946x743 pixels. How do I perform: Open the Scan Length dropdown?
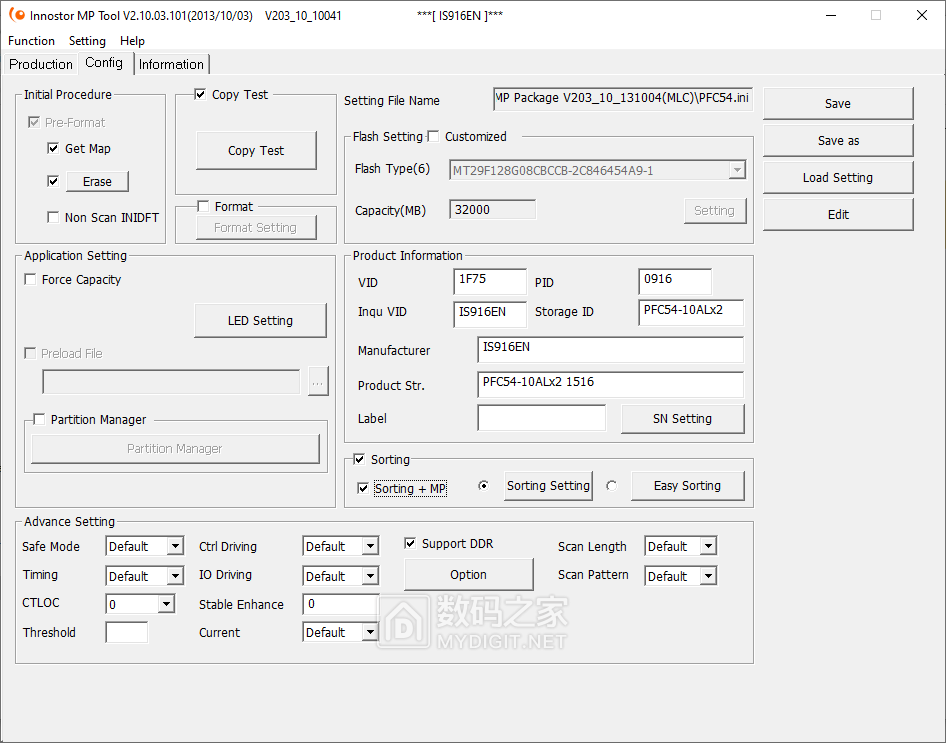[x=708, y=546]
